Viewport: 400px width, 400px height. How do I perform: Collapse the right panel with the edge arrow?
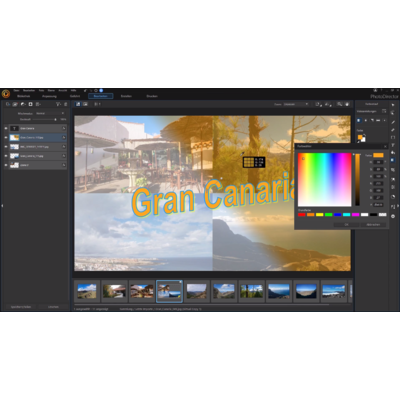coord(398,206)
